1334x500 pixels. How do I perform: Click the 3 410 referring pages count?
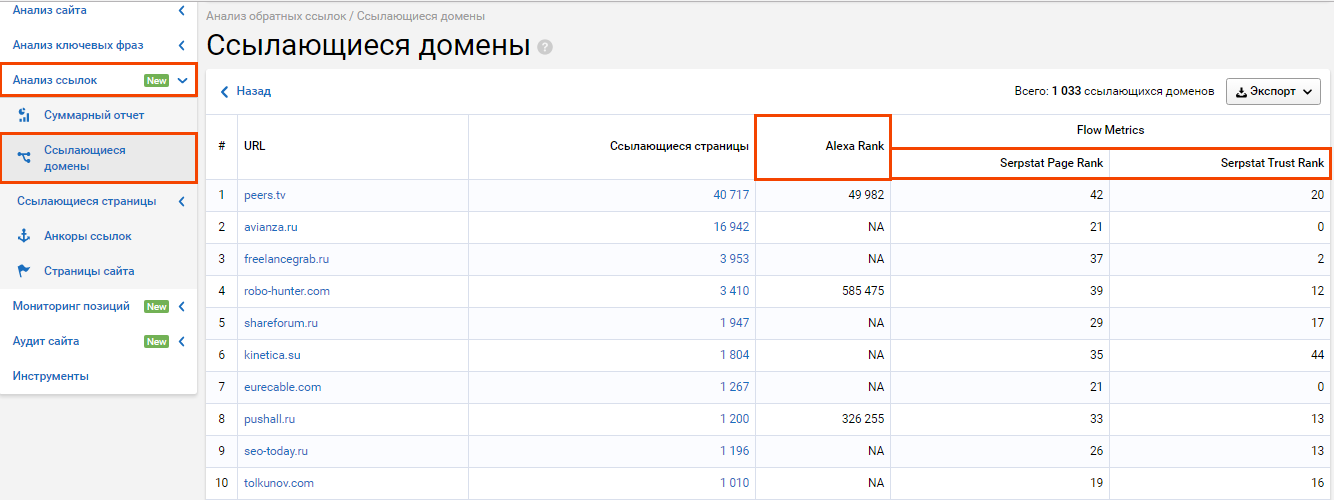click(734, 291)
